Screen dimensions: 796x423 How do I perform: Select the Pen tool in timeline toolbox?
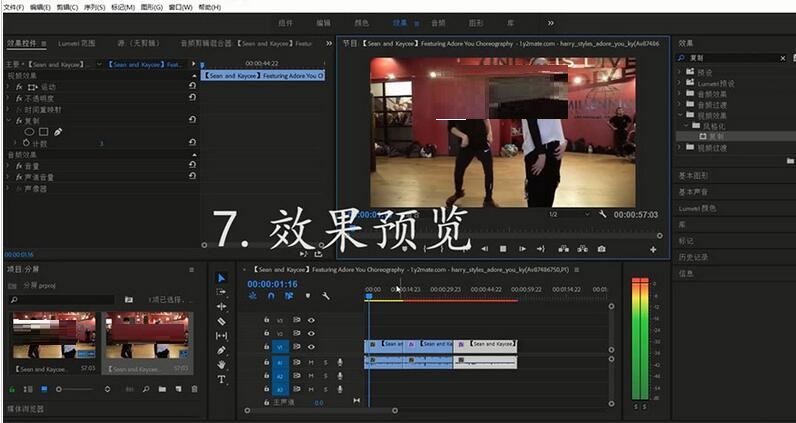tap(221, 350)
